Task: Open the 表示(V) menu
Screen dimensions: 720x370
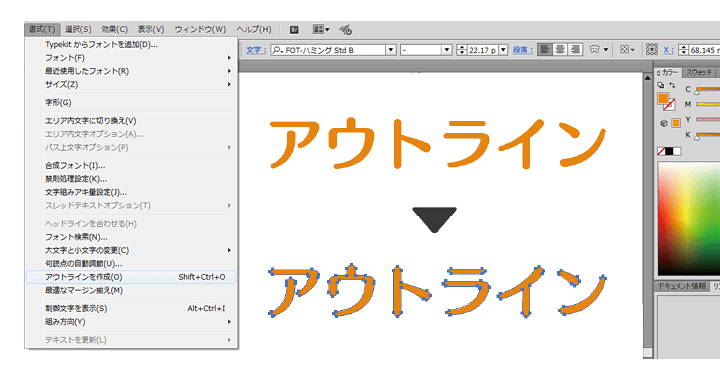Action: click(151, 29)
